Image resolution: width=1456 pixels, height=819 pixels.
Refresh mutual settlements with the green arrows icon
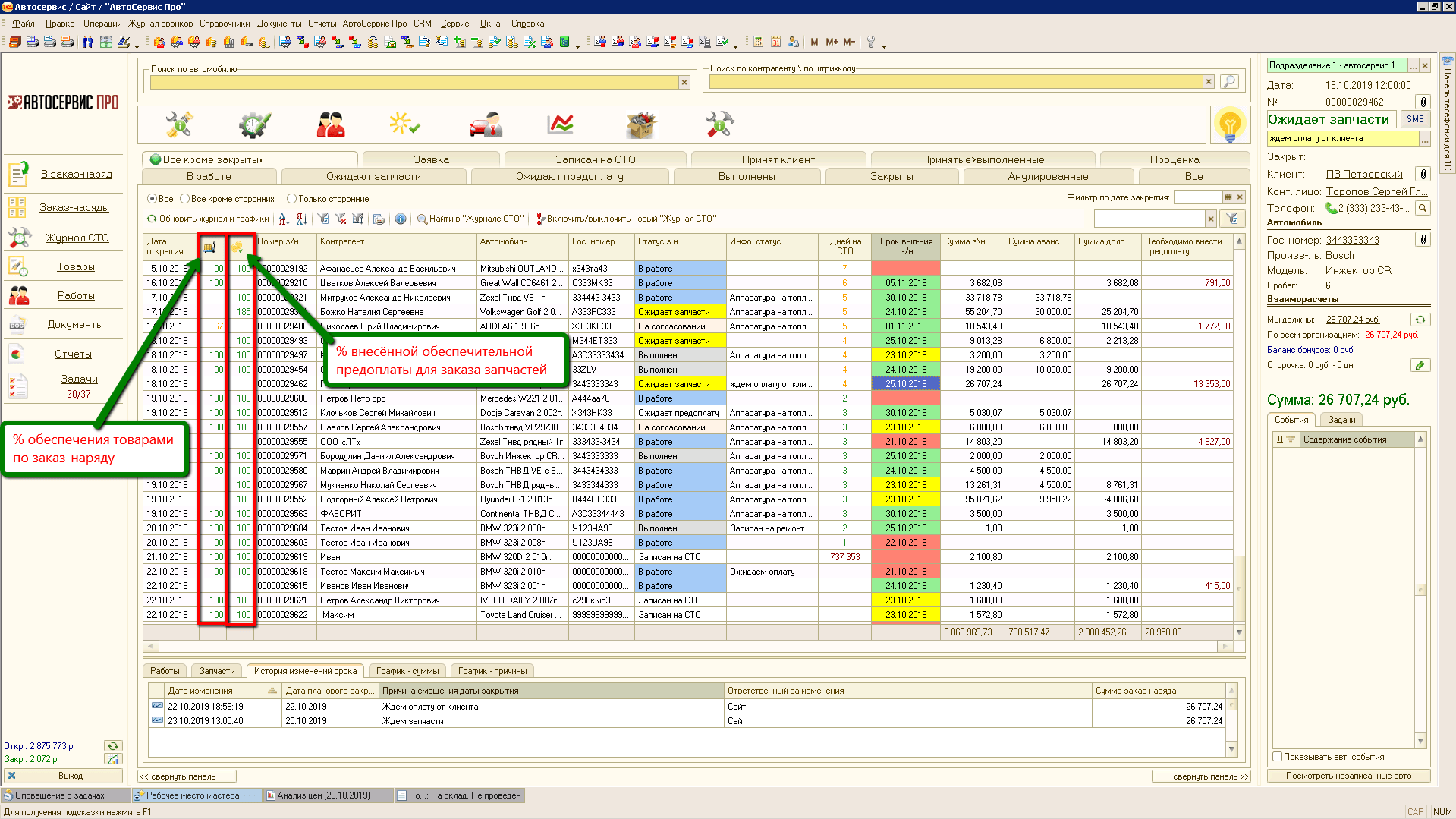tap(1420, 320)
